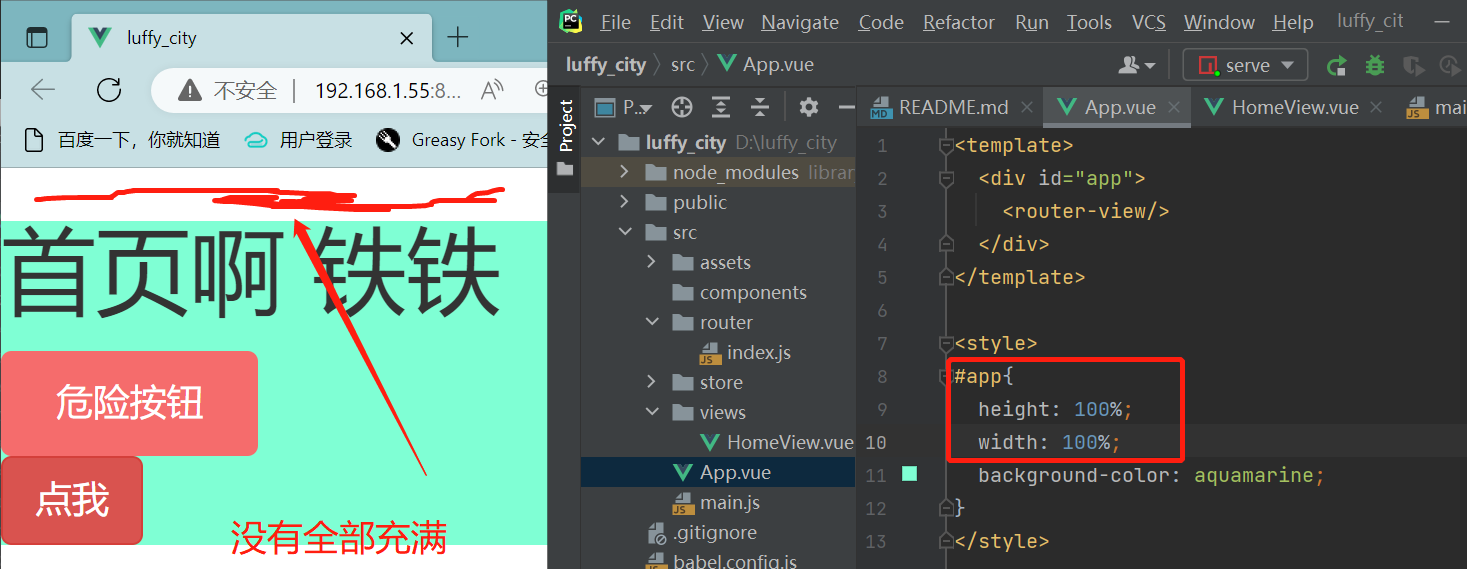Go back in the browser
Image resolution: width=1467 pixels, height=569 pixels.
(x=43, y=90)
